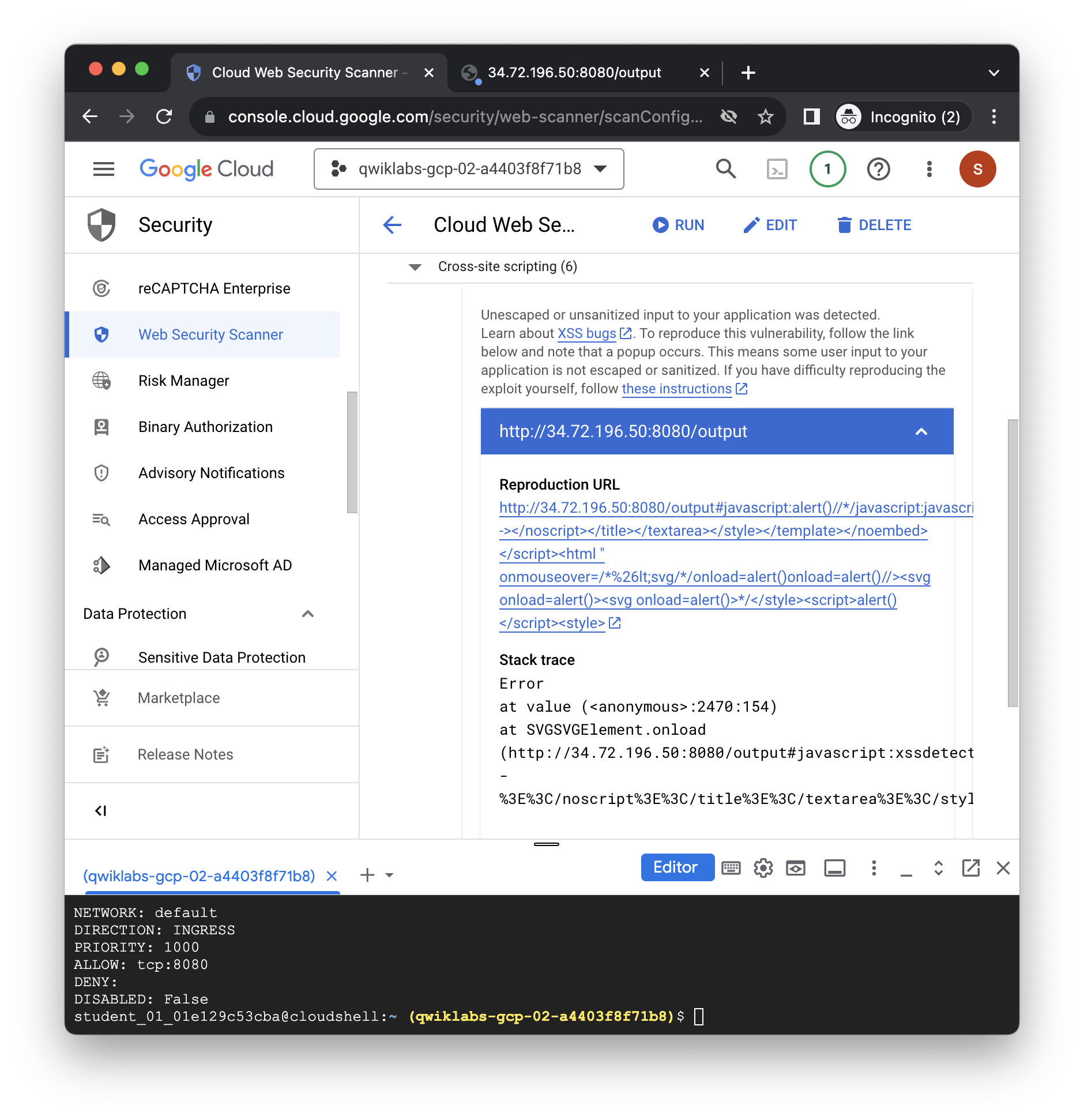Open Cloud Shell settings gear
This screenshot has height=1120, width=1084.
pyautogui.click(x=763, y=868)
